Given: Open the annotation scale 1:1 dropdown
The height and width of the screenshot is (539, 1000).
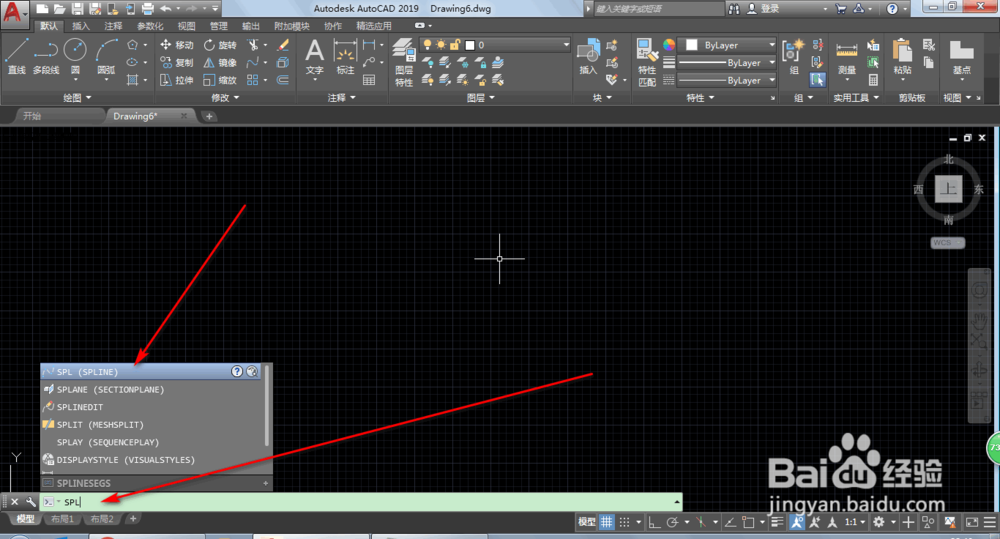Looking at the screenshot, I should pyautogui.click(x=855, y=522).
